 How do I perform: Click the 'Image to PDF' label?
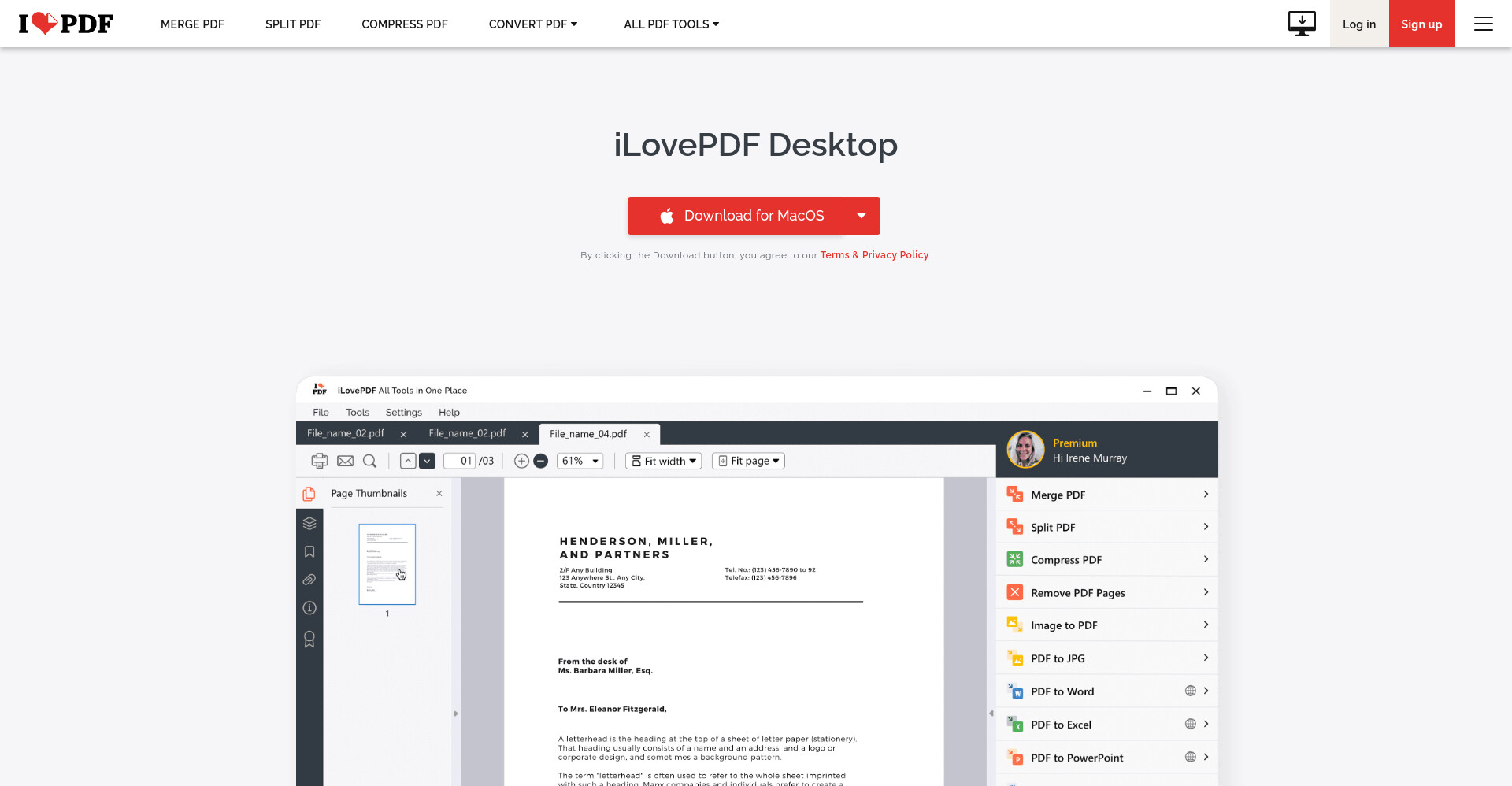[1064, 625]
